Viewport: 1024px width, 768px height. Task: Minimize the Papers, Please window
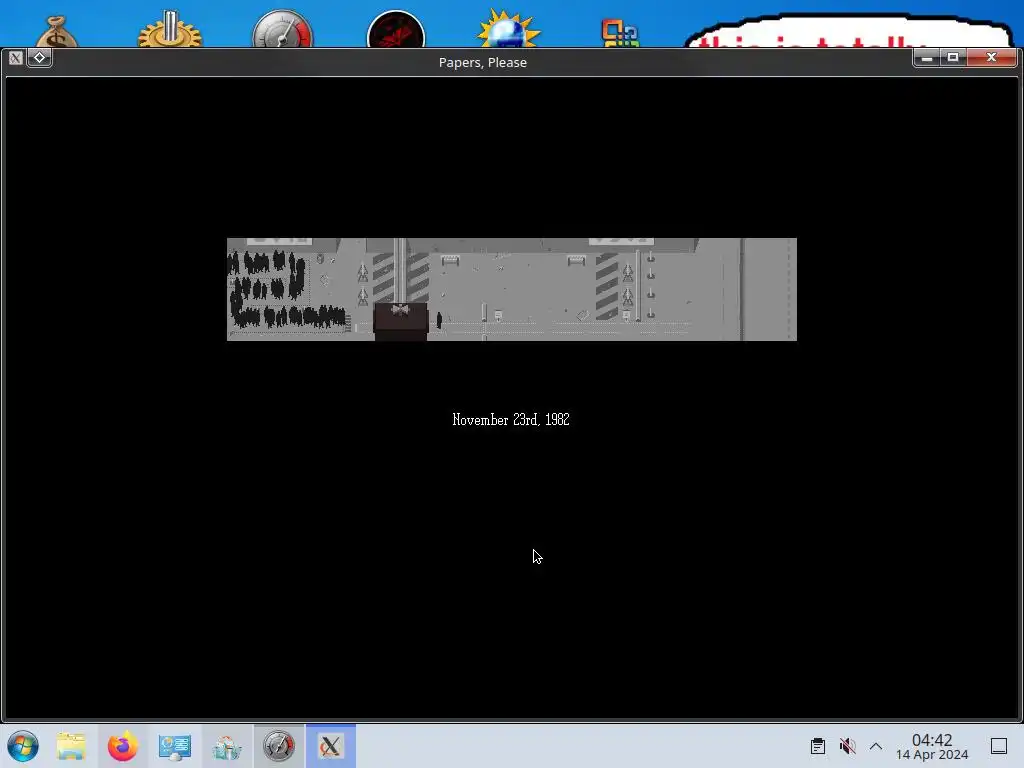926,57
